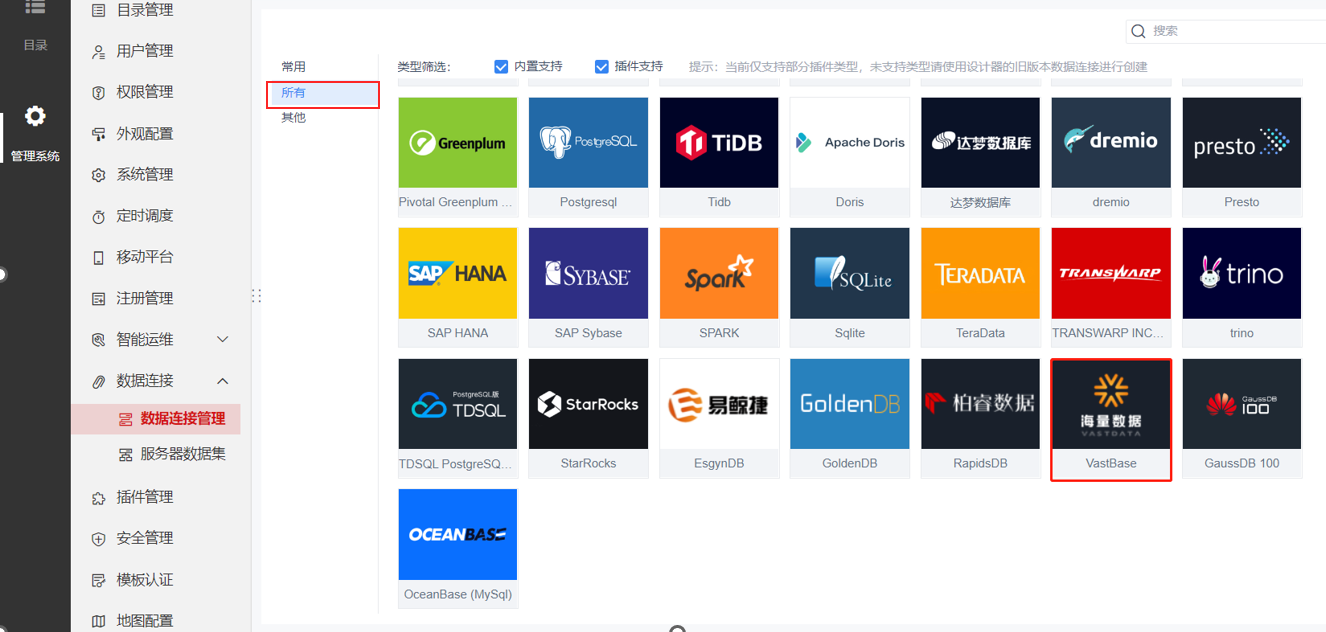Viewport: 1326px width, 632px height.
Task: Pick the SPARK connection icon
Action: tap(719, 273)
